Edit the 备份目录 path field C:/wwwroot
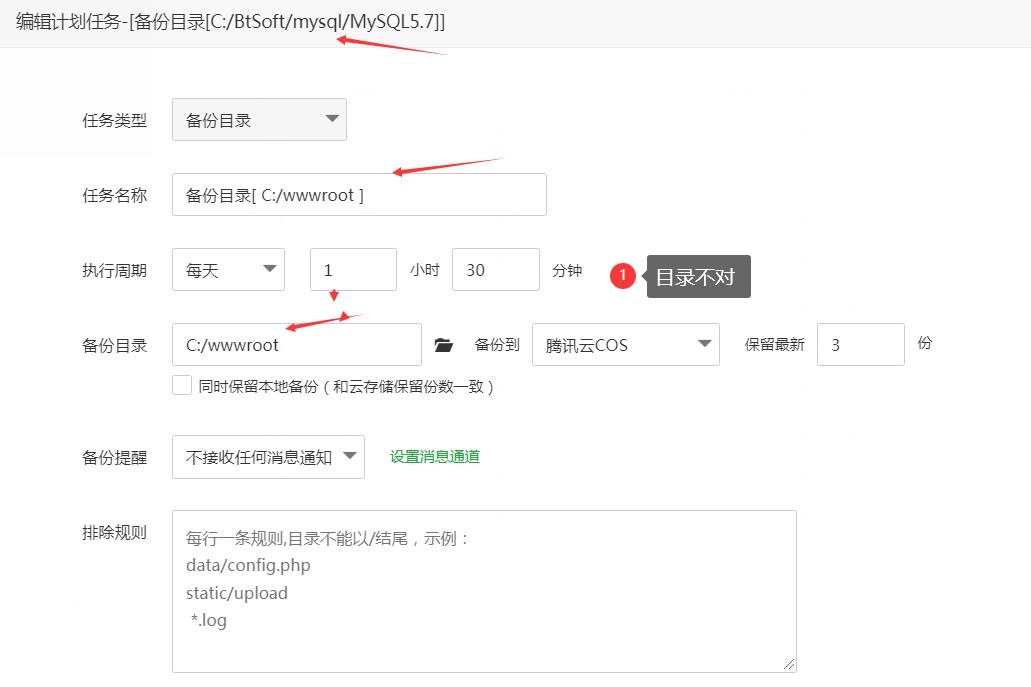 [297, 344]
